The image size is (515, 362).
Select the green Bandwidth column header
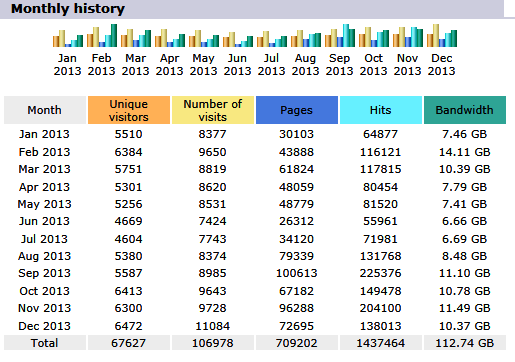coord(465,110)
